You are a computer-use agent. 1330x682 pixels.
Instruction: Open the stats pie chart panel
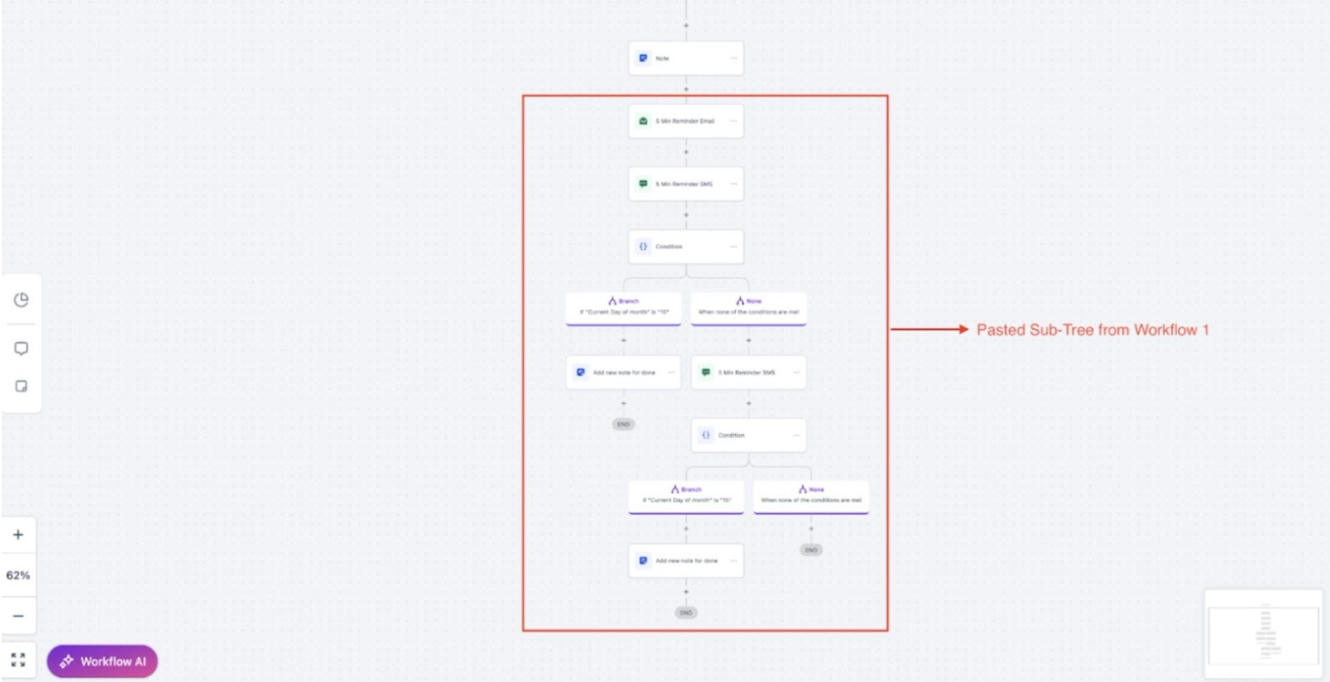tap(21, 300)
